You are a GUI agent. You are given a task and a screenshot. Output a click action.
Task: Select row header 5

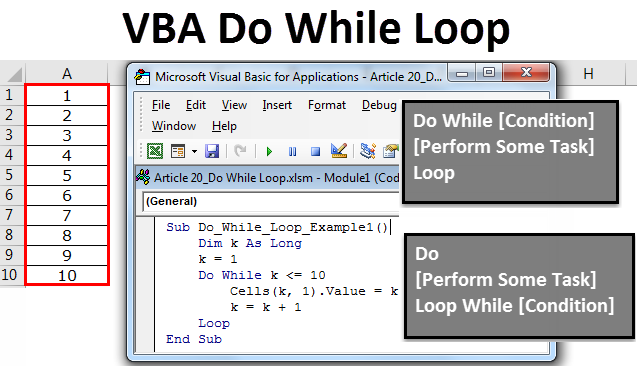(9, 175)
